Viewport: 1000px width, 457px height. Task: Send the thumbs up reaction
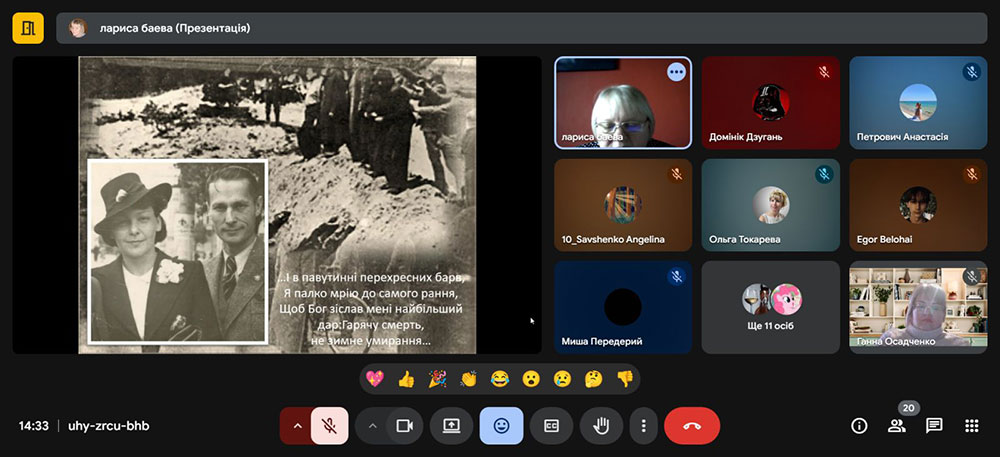[x=406, y=379]
